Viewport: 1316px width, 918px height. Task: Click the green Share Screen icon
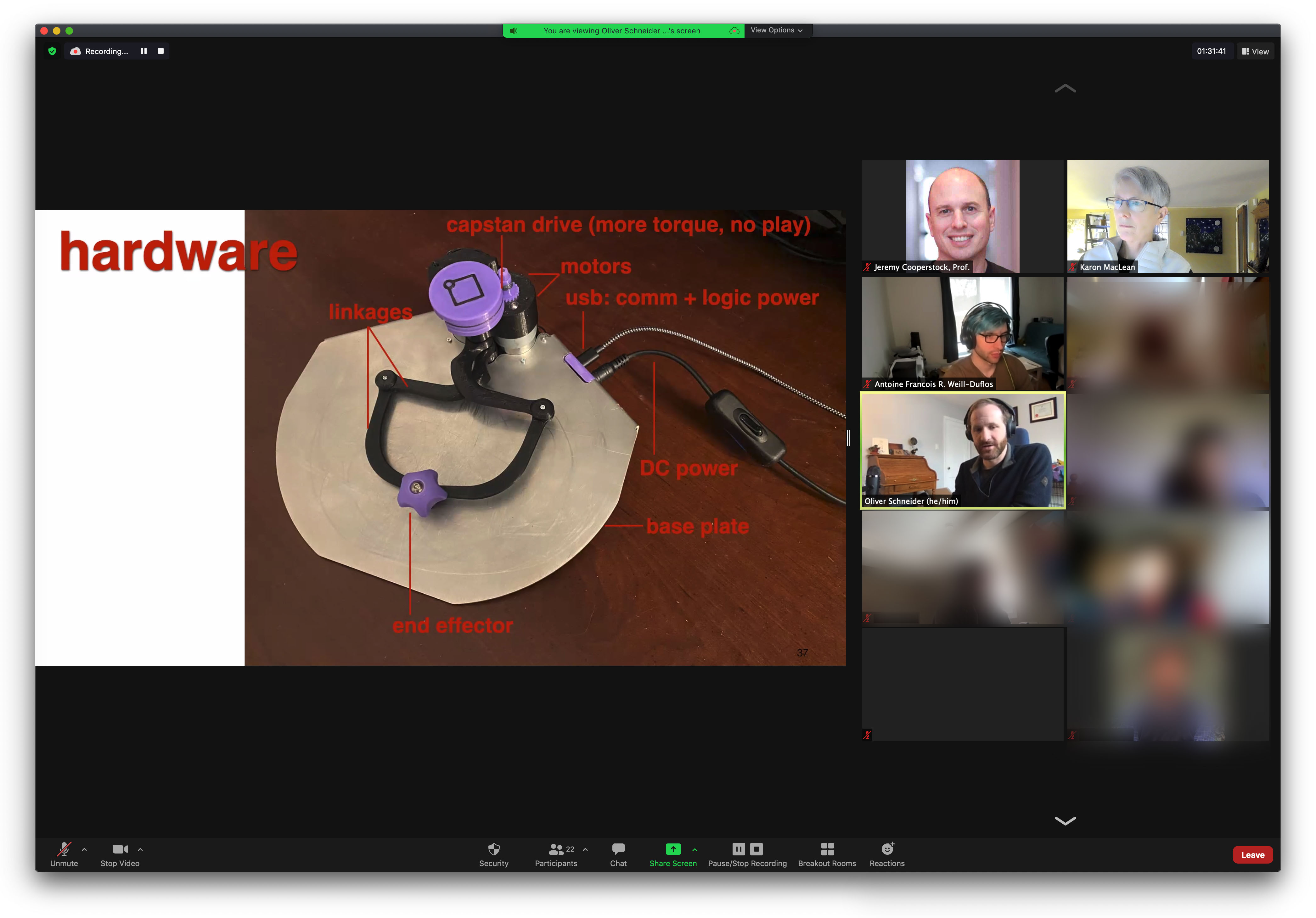(673, 849)
